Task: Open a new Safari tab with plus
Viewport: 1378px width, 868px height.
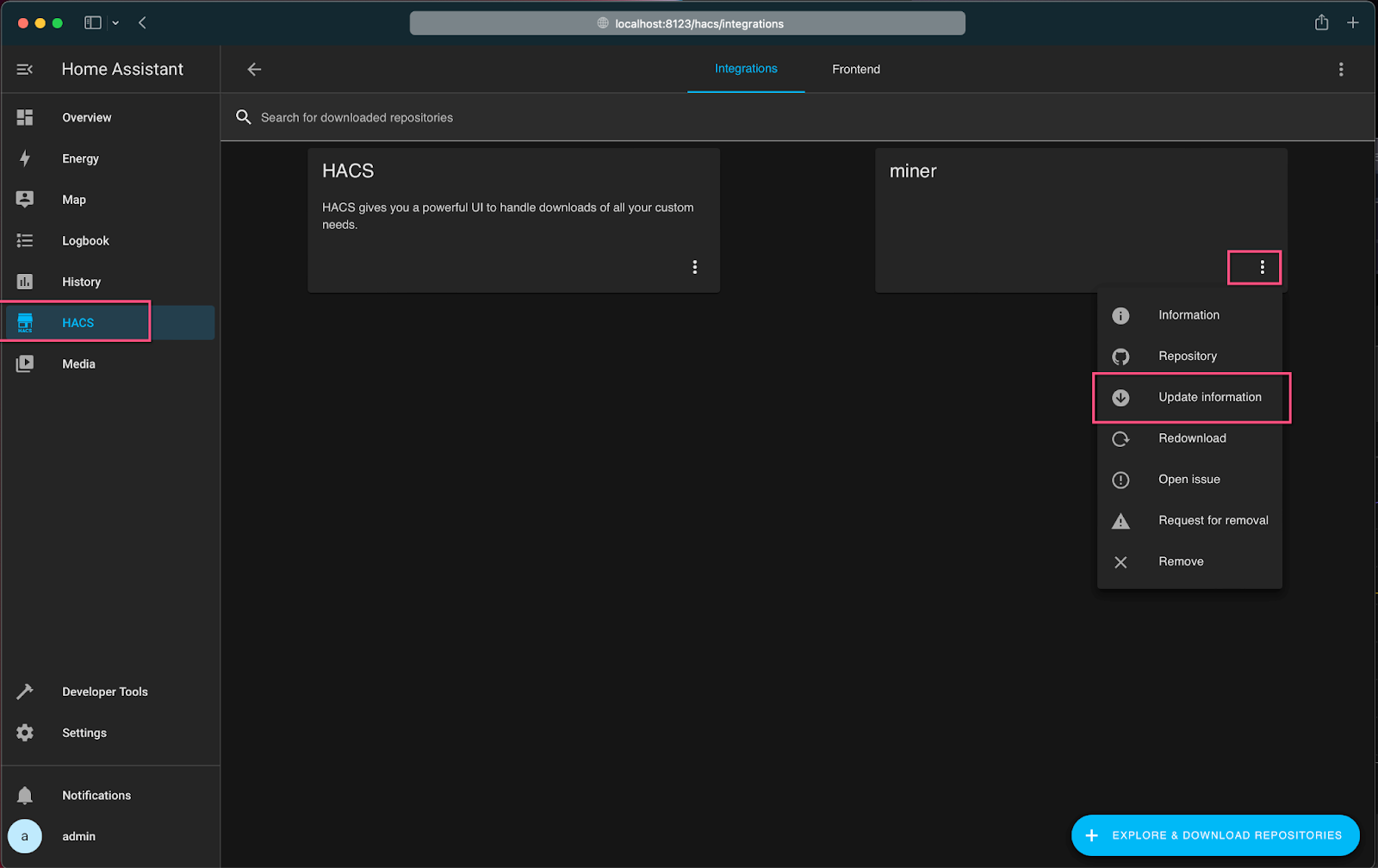Action: (1353, 23)
